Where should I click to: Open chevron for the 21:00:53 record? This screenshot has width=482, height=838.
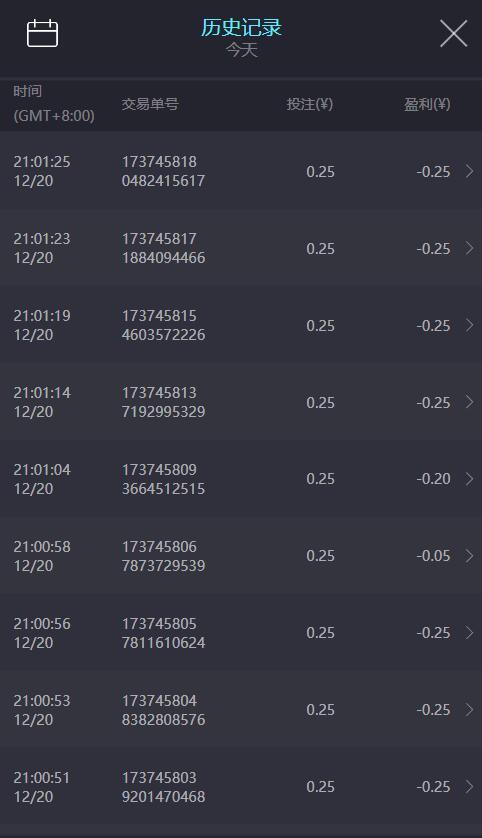(469, 710)
